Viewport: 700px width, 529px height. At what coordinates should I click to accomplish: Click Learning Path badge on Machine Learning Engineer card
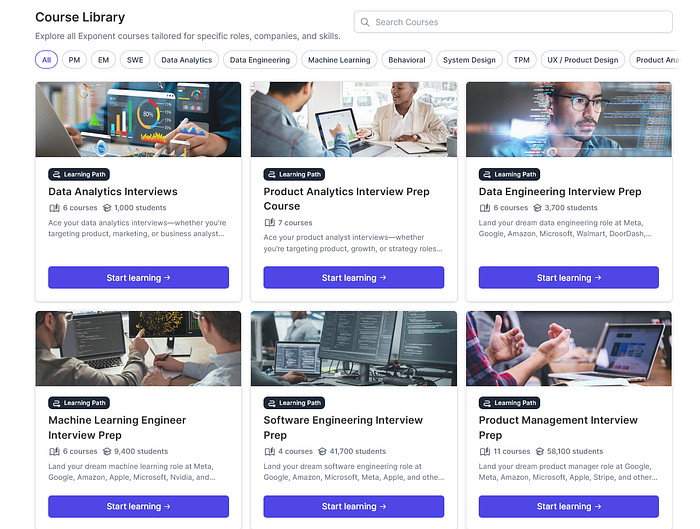(x=79, y=403)
